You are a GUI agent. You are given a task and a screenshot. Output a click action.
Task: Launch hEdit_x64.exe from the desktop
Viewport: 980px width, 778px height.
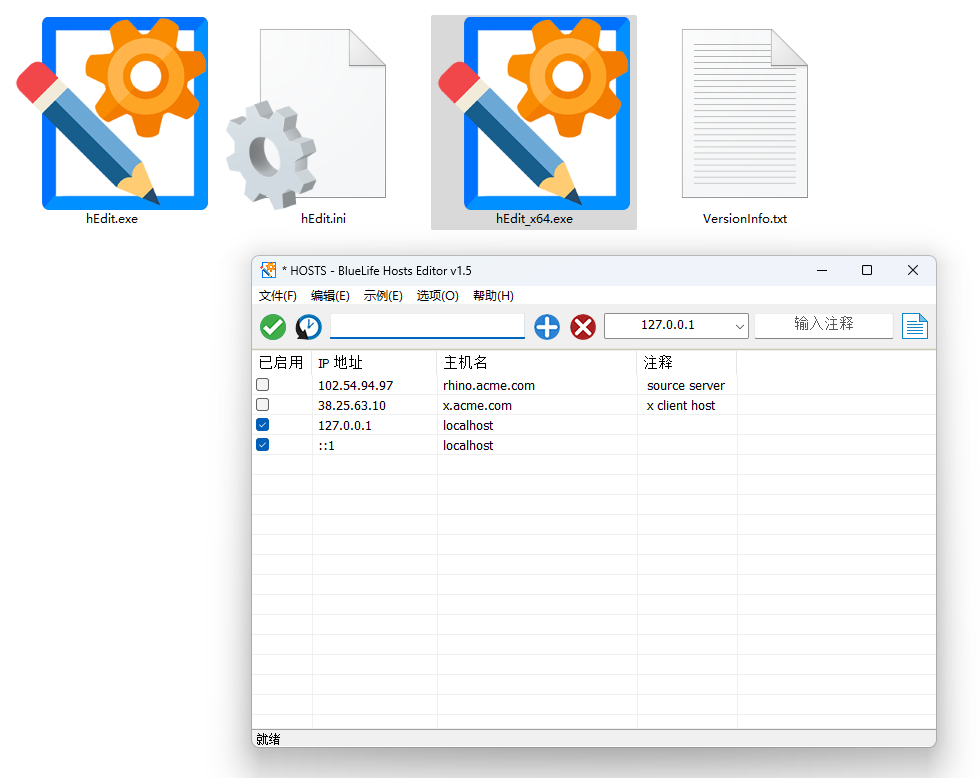533,113
